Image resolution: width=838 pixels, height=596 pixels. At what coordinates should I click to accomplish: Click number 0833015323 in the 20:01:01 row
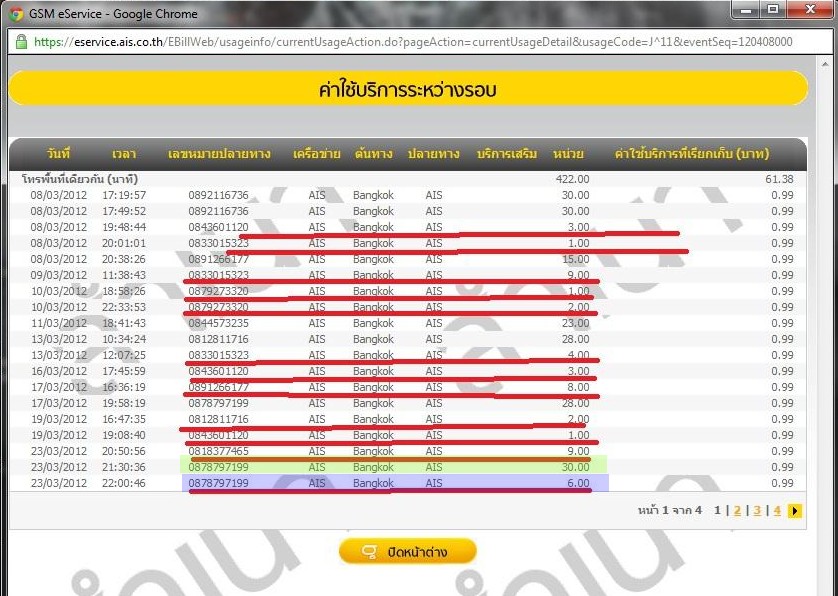(218, 243)
